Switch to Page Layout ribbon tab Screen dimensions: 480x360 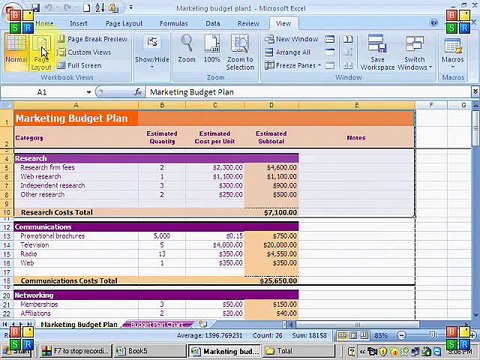pyautogui.click(x=124, y=23)
